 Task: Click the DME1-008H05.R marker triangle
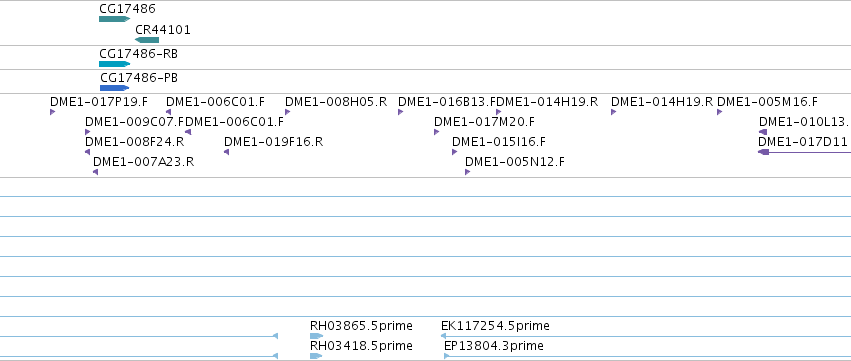(288, 112)
